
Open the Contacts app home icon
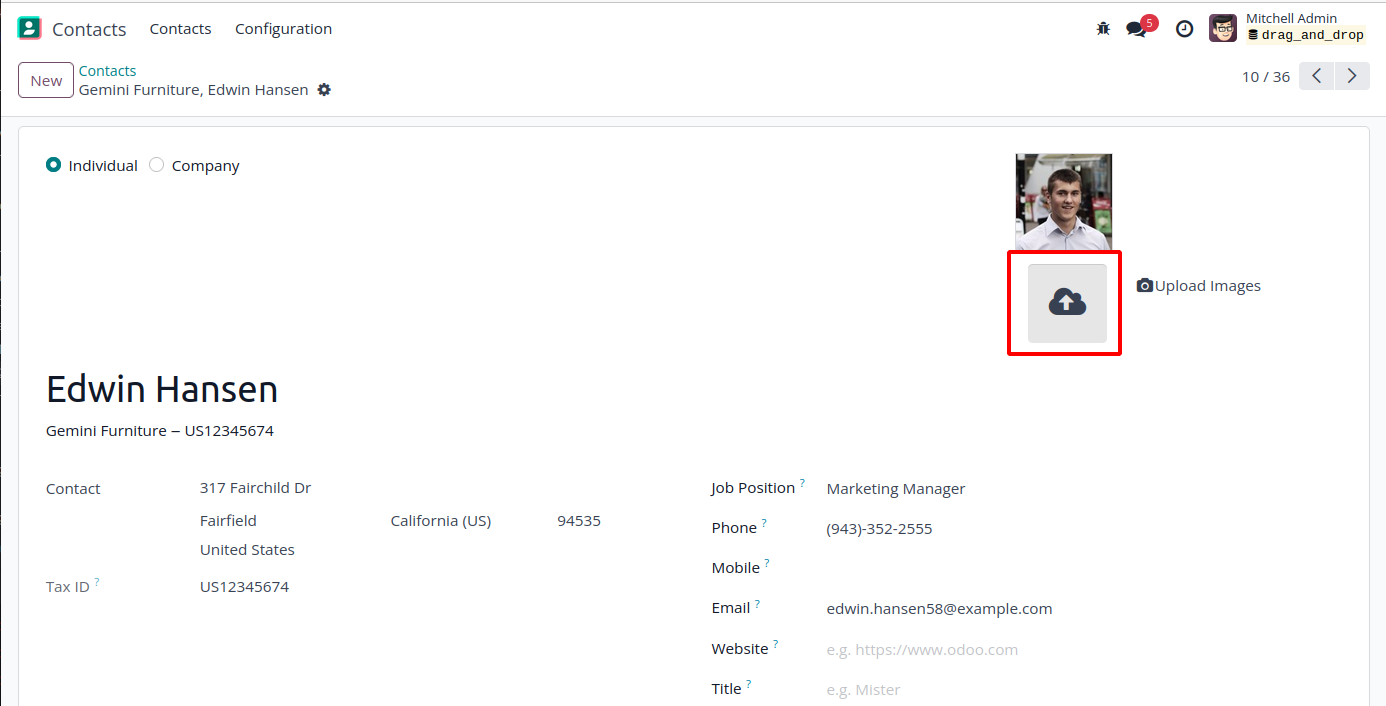[x=30, y=28]
